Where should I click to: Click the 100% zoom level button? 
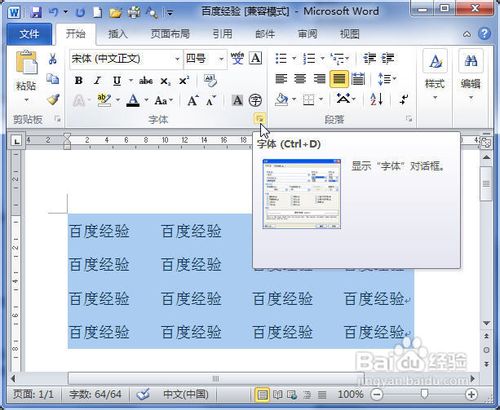pyautogui.click(x=350, y=395)
